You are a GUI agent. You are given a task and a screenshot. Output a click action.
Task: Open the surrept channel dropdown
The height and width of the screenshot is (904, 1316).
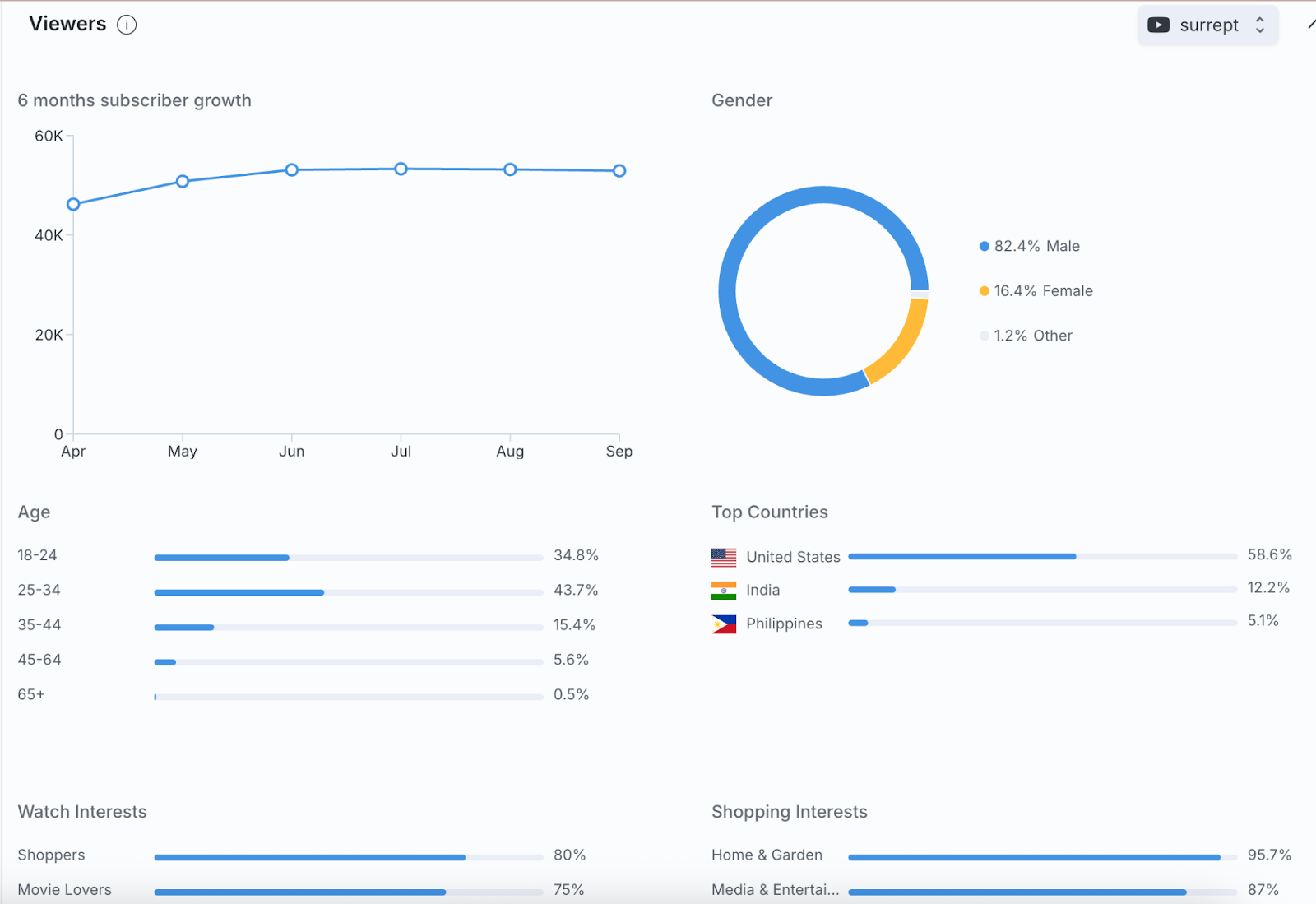[1207, 25]
